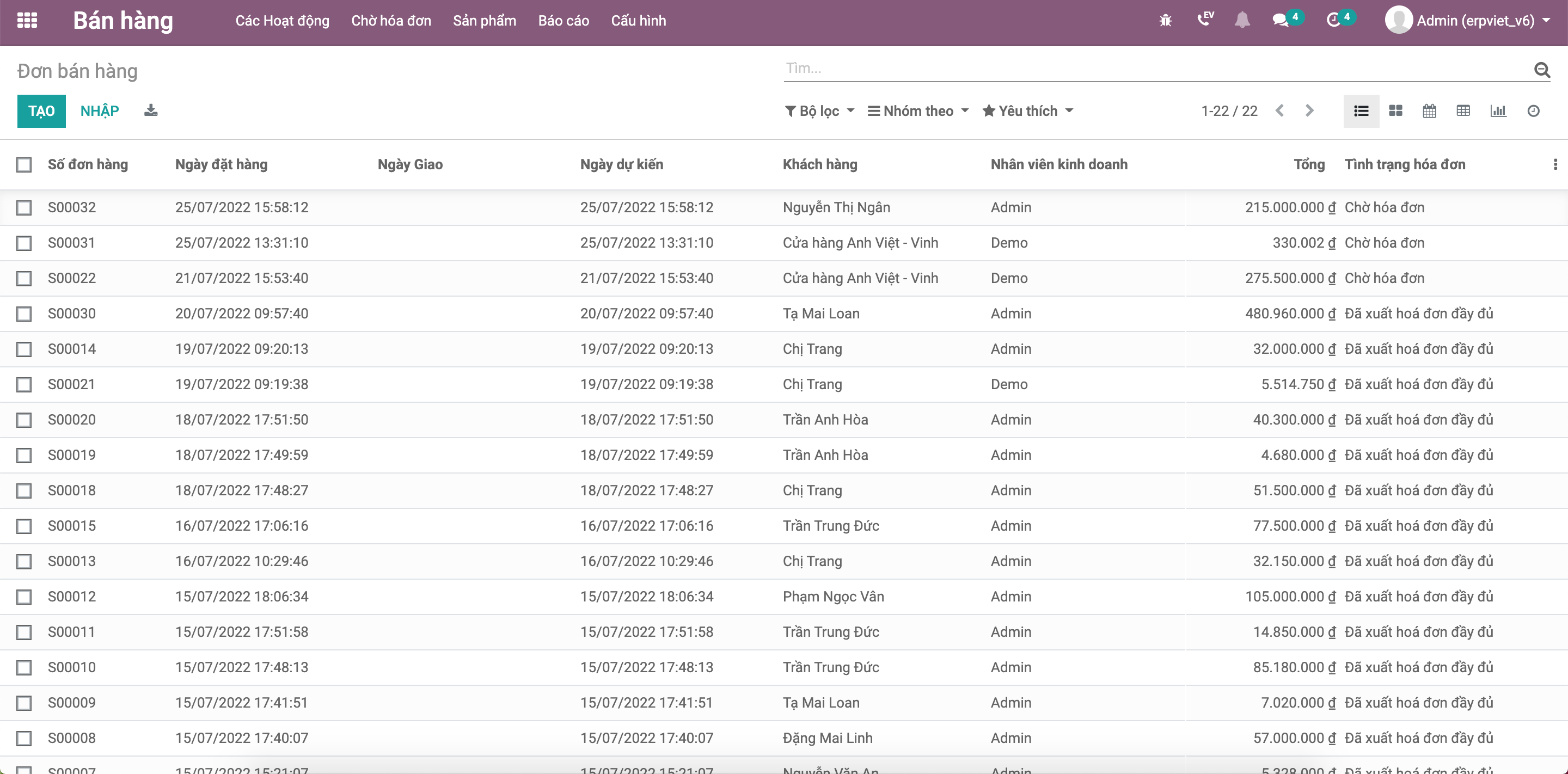This screenshot has height=774, width=1568.
Task: Toggle the select-all header checkbox
Action: [x=24, y=164]
